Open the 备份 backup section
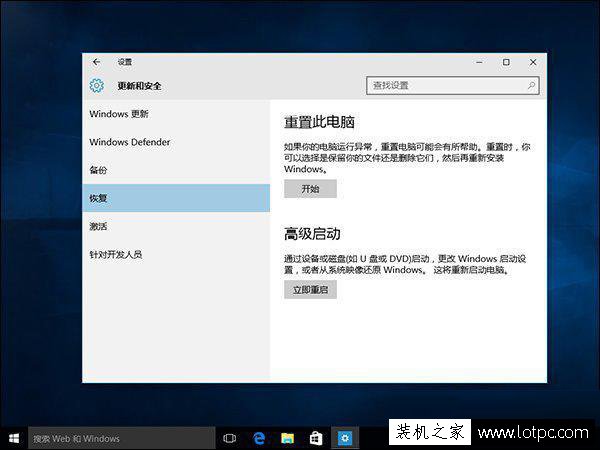600x450 pixels. [x=176, y=170]
